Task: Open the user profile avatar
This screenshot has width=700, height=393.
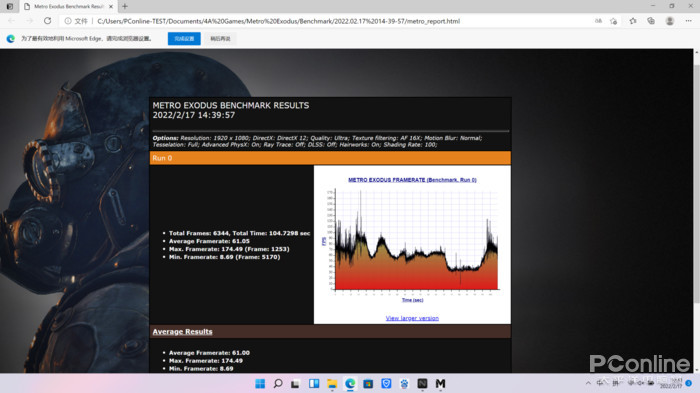Action: (x=670, y=21)
